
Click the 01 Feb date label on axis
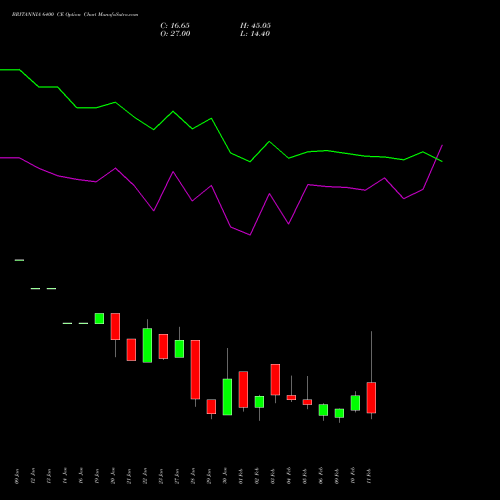pyautogui.click(x=241, y=476)
